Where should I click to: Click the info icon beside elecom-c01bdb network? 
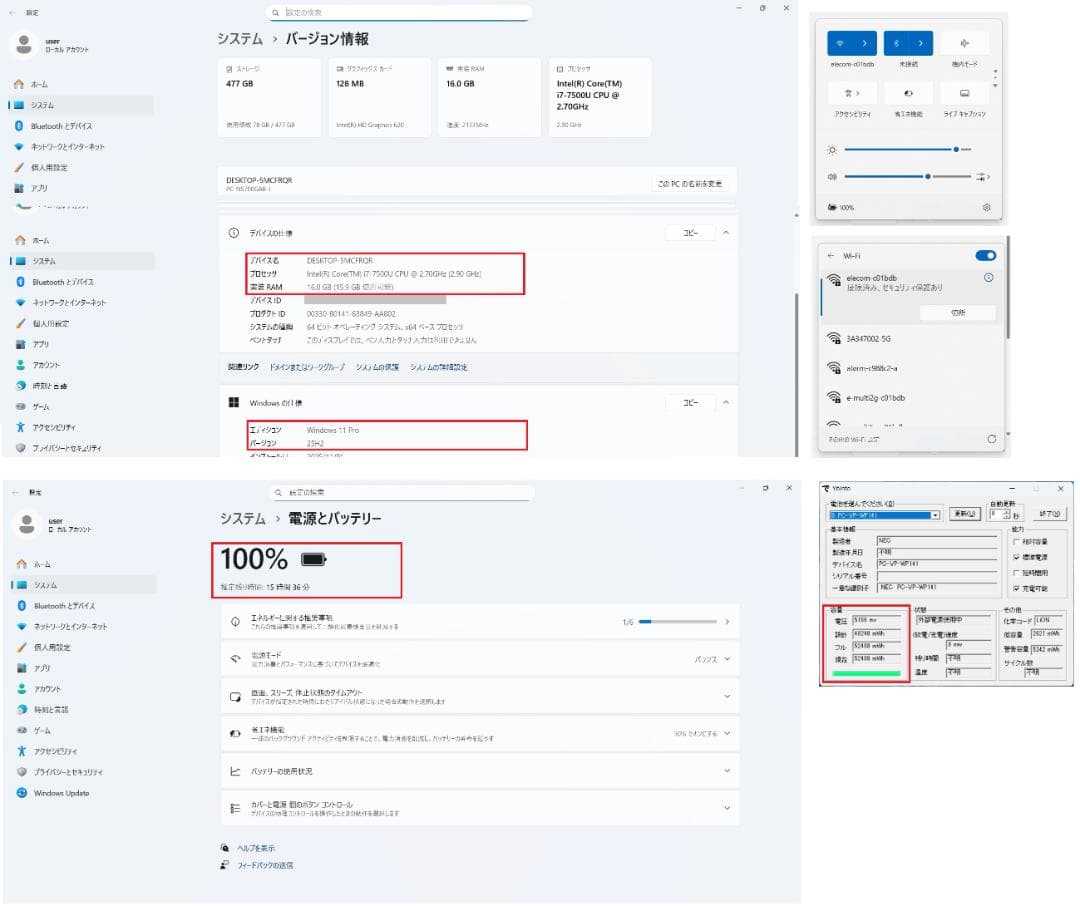click(x=988, y=277)
